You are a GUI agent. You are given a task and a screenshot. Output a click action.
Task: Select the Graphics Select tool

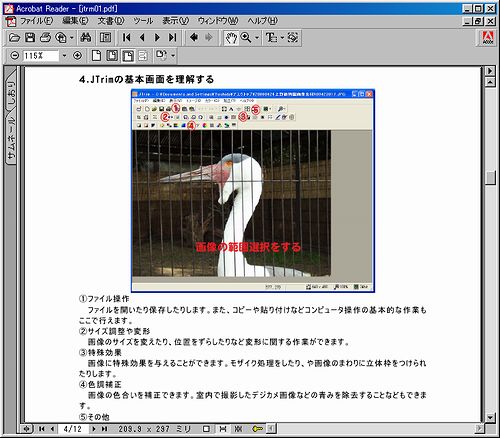(x=293, y=38)
